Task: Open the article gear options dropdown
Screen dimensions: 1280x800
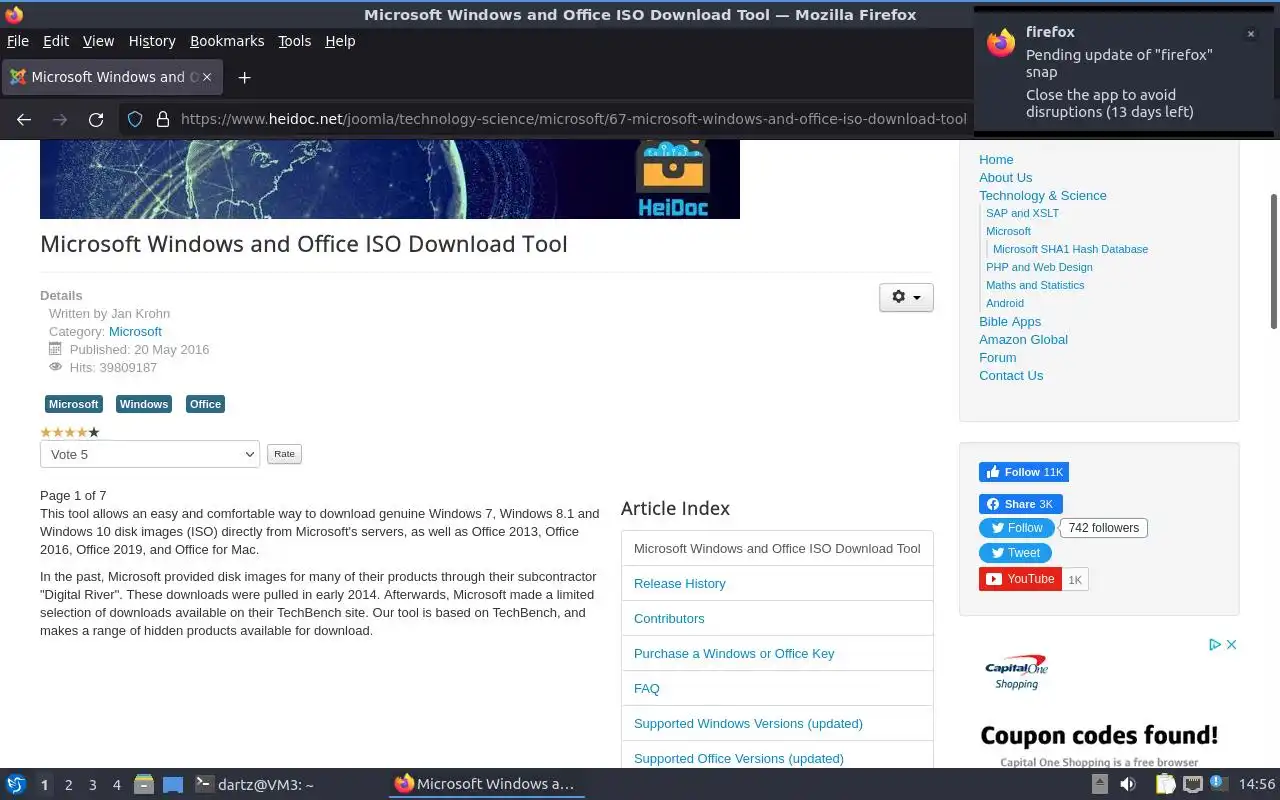Action: (x=906, y=297)
